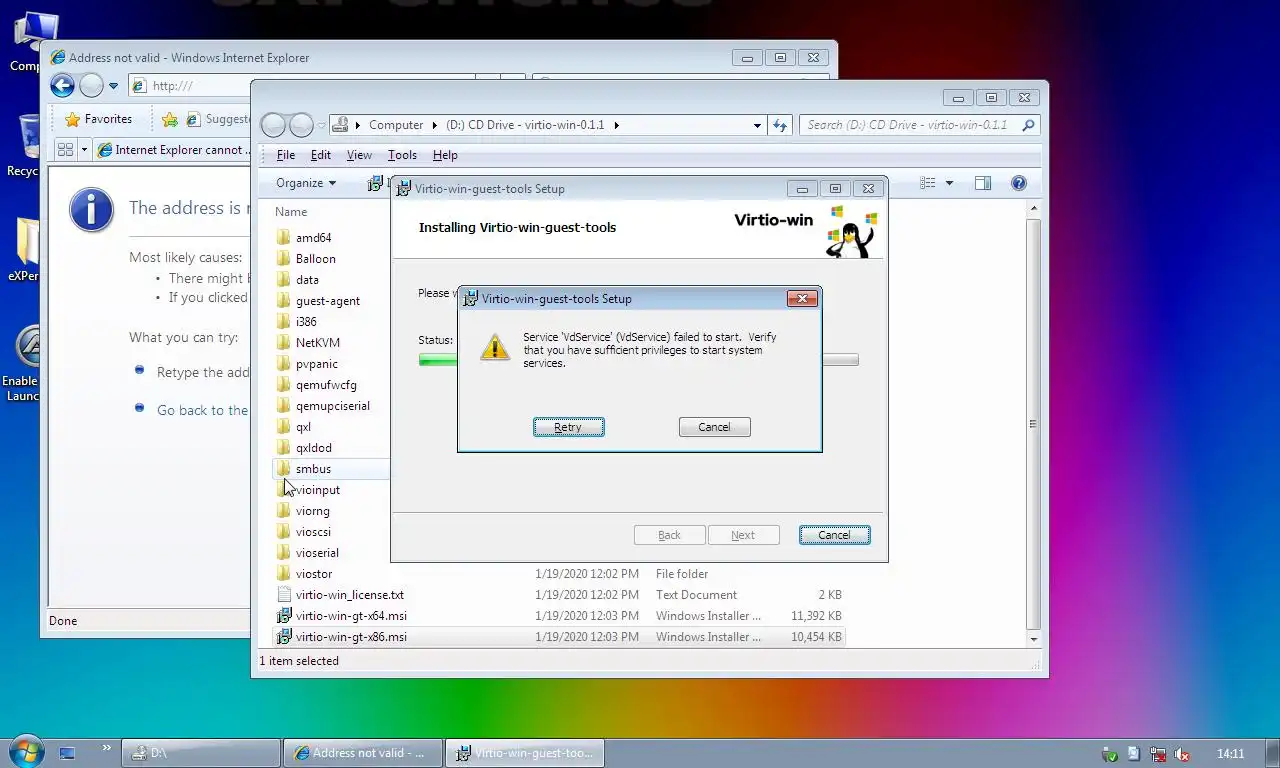
Task: Click the change view icon in Explorer
Action: click(928, 183)
